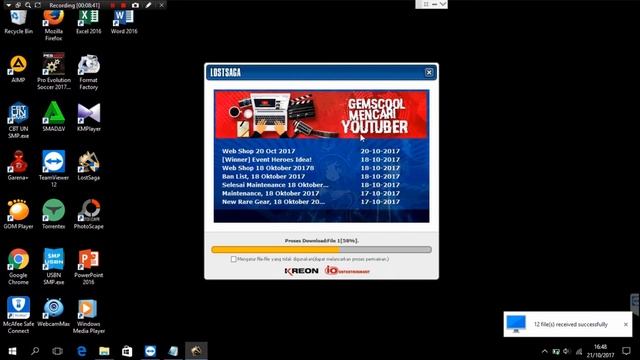Open the Recycle Bin desktop icon
Viewport: 640px width, 360px height.
pos(18,22)
